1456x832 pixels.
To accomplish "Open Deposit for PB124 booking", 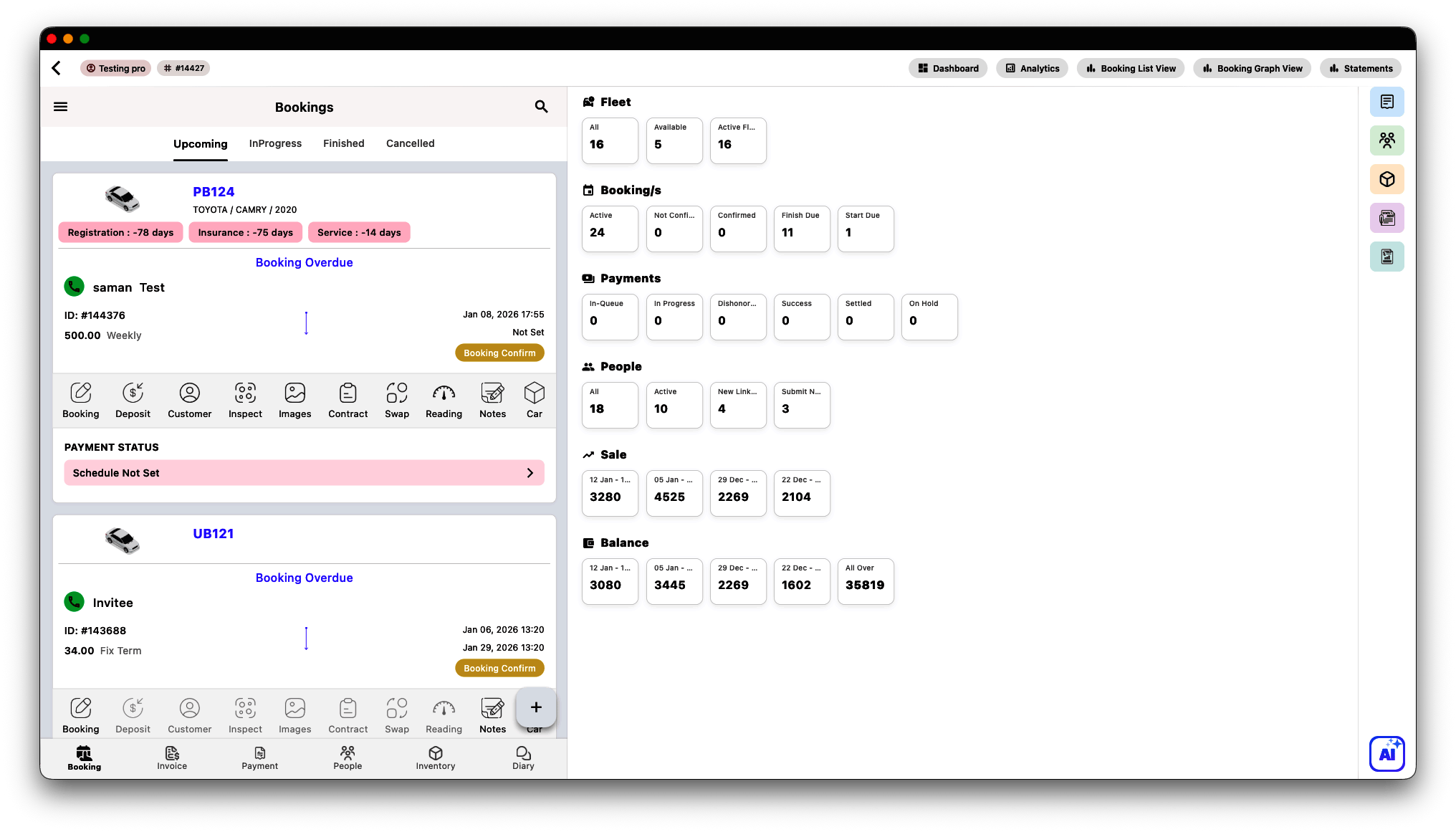I will (133, 400).
